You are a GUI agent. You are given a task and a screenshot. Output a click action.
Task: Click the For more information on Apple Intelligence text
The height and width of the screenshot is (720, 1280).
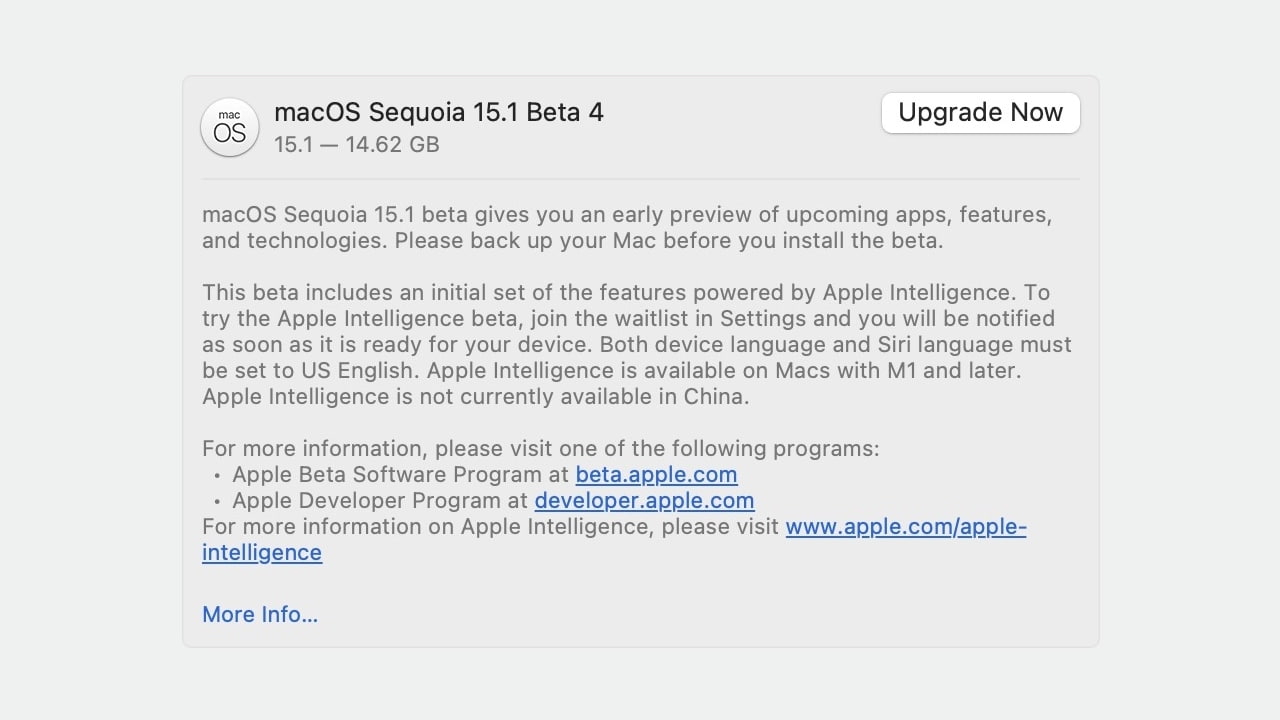[490, 527]
